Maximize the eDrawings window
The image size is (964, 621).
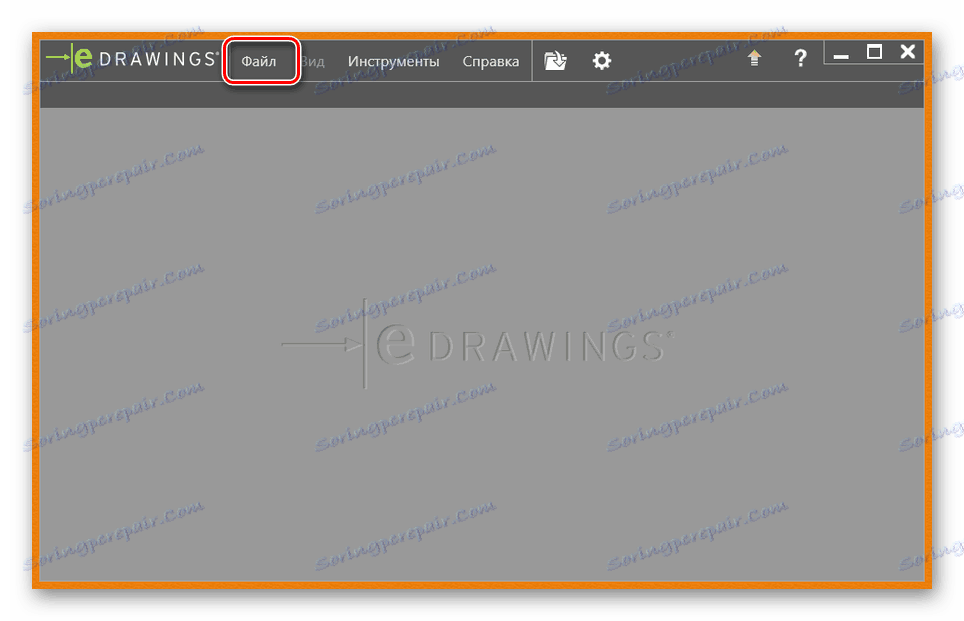coord(874,52)
